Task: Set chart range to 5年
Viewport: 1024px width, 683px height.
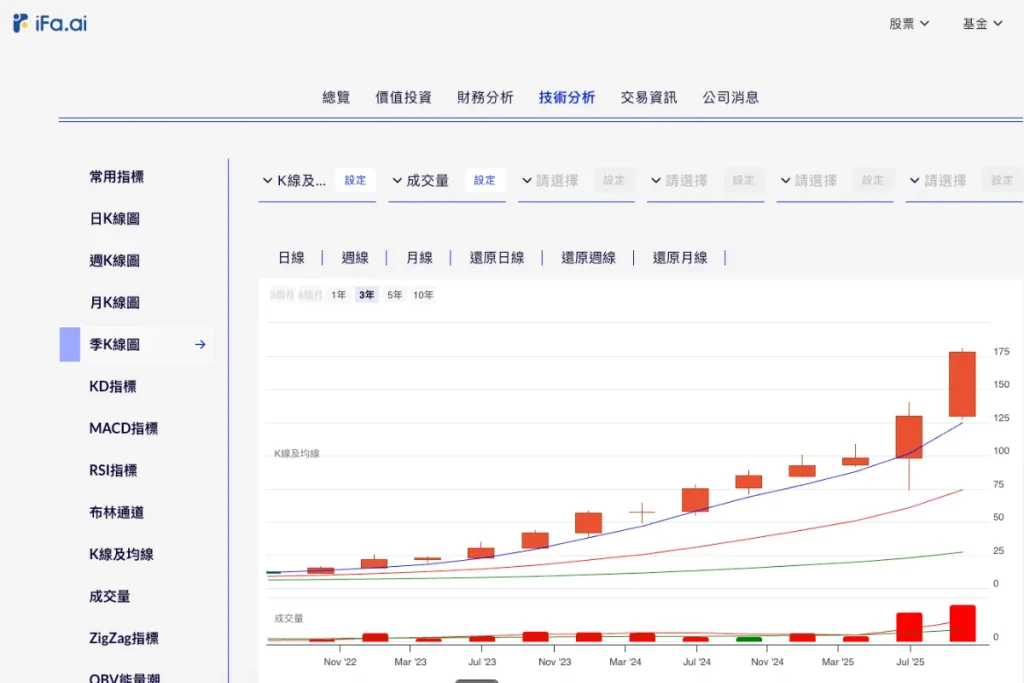Action: coord(394,295)
